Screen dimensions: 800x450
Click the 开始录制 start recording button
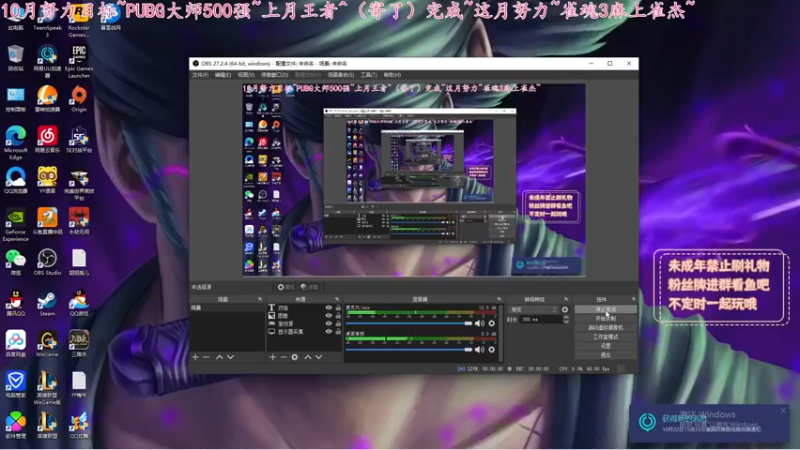[606, 318]
